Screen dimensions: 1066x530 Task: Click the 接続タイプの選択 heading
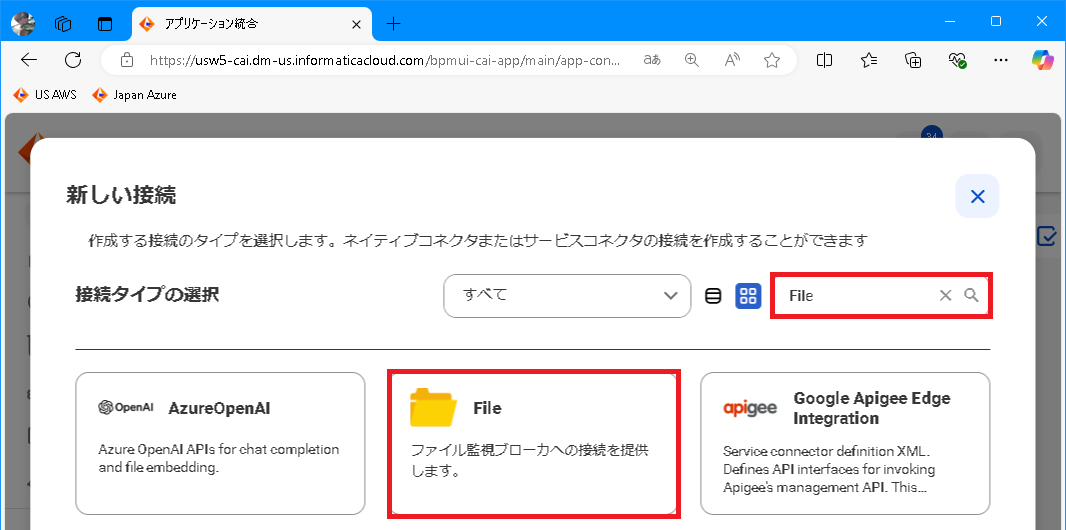[x=148, y=295]
